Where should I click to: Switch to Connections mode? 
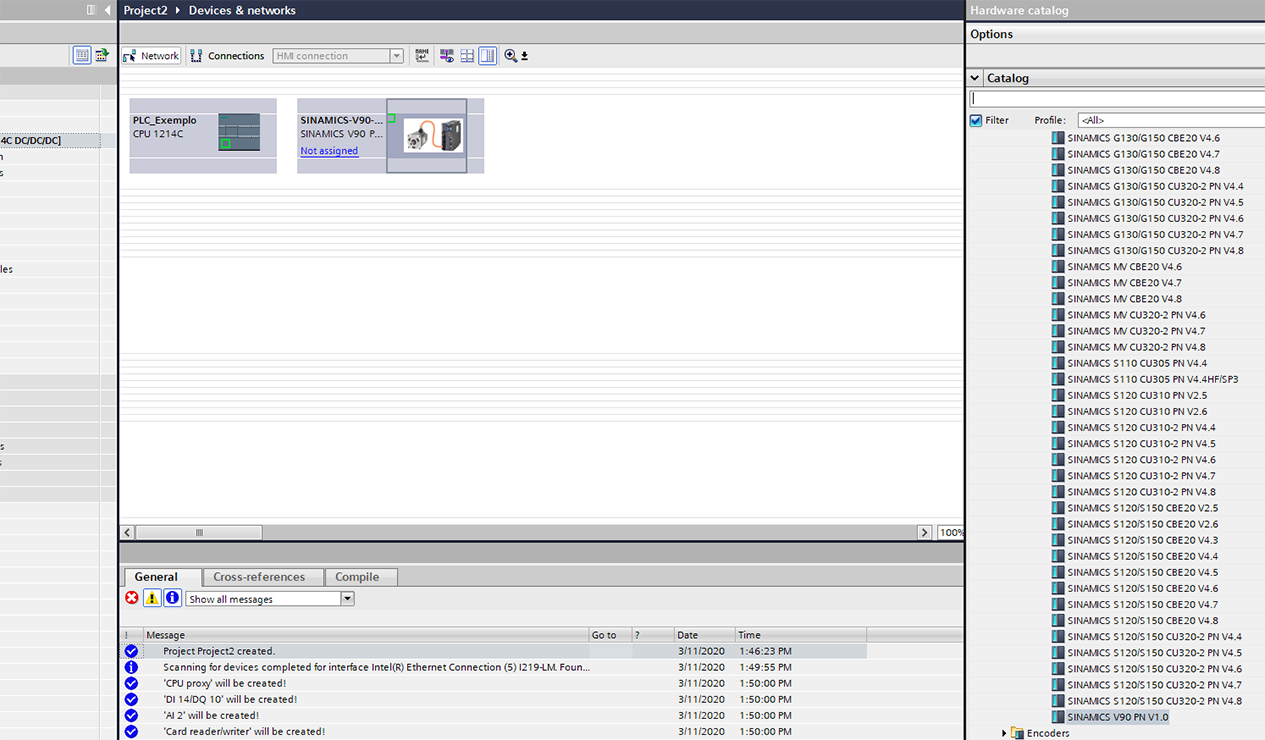point(227,56)
